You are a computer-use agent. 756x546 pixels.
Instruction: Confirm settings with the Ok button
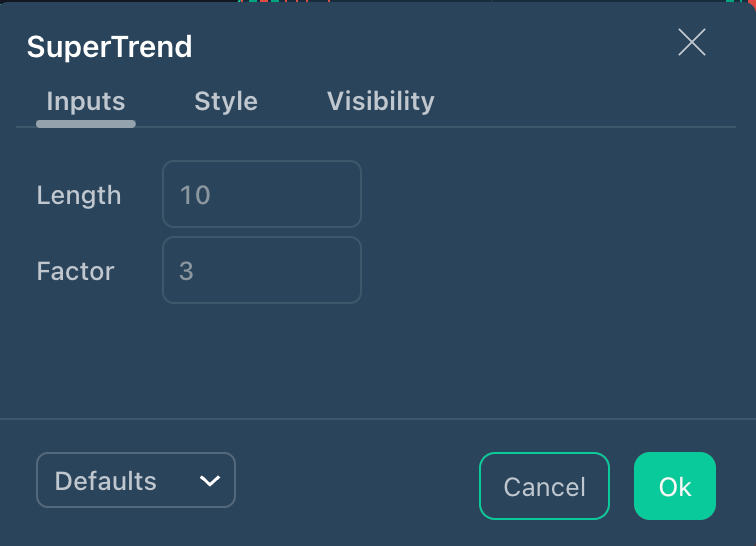pyautogui.click(x=675, y=486)
